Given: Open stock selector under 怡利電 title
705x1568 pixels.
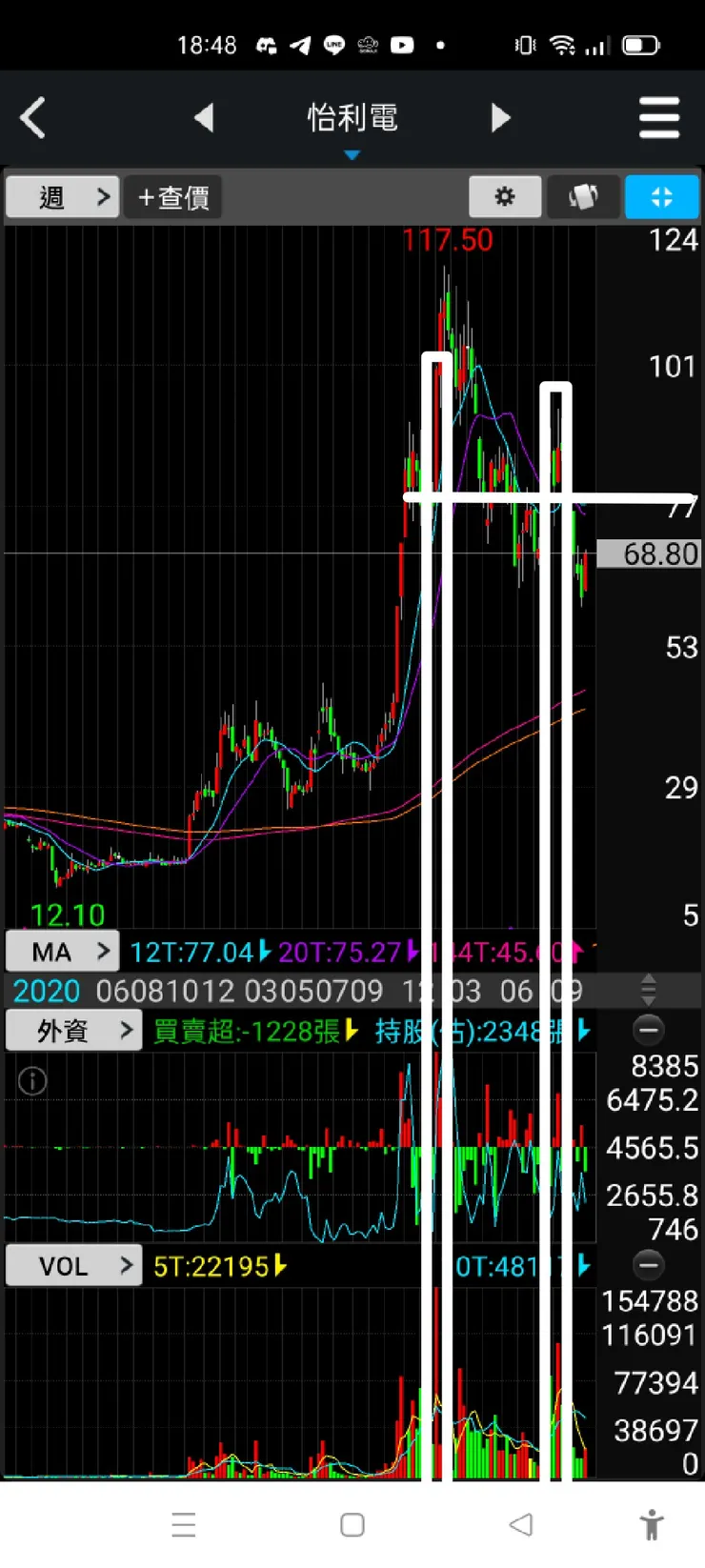Looking at the screenshot, I should point(352,155).
